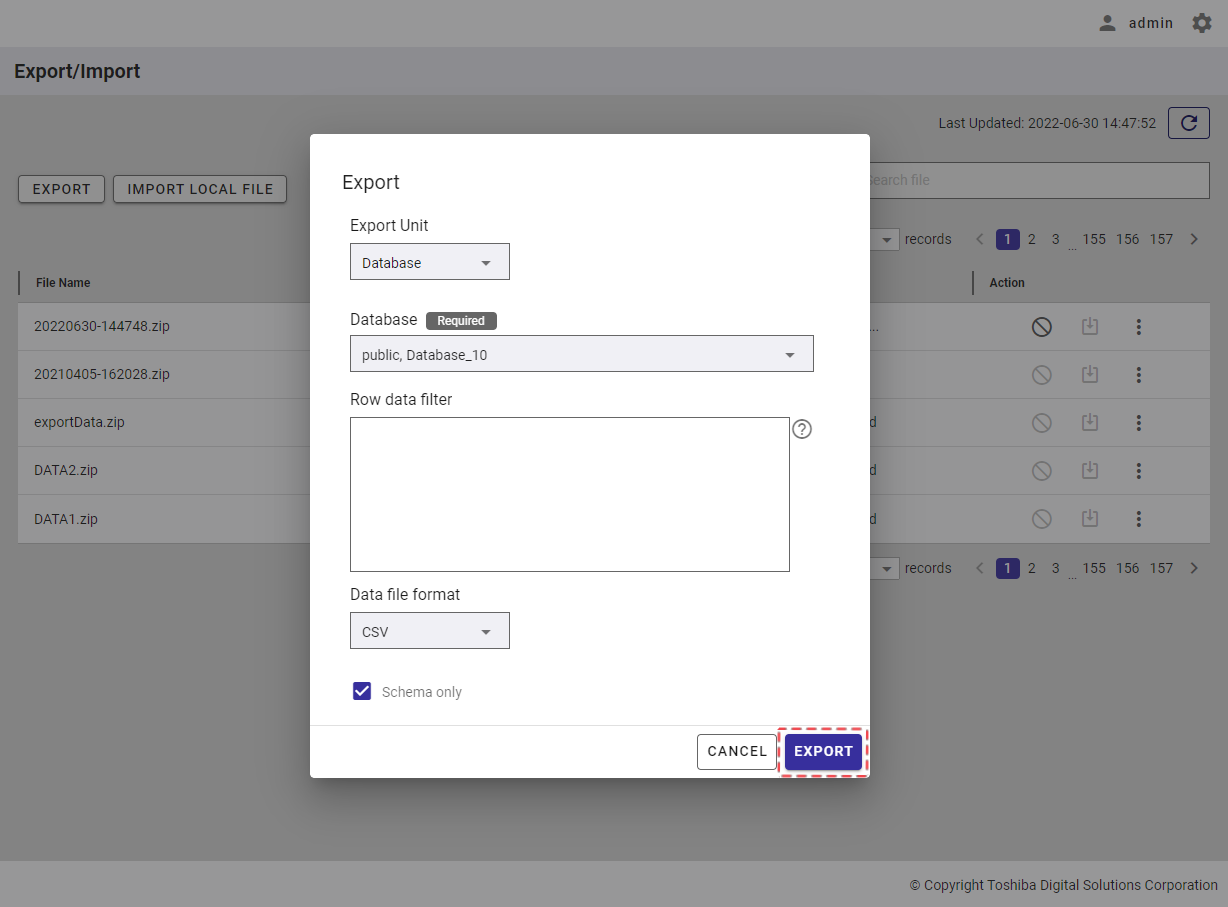Open the settings gear icon
Screen dimensions: 1228x907
coord(1201,23)
